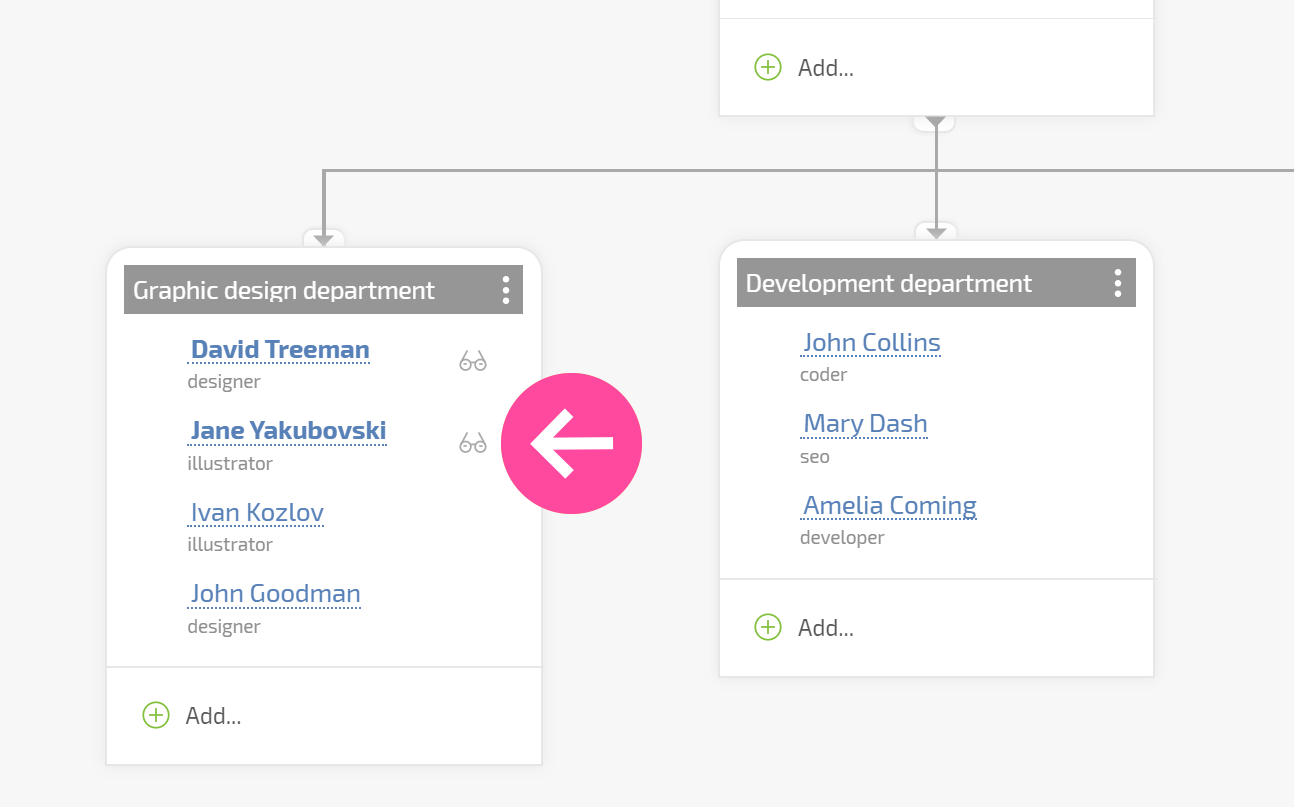Open Ivan Kozlov profile link

256,512
